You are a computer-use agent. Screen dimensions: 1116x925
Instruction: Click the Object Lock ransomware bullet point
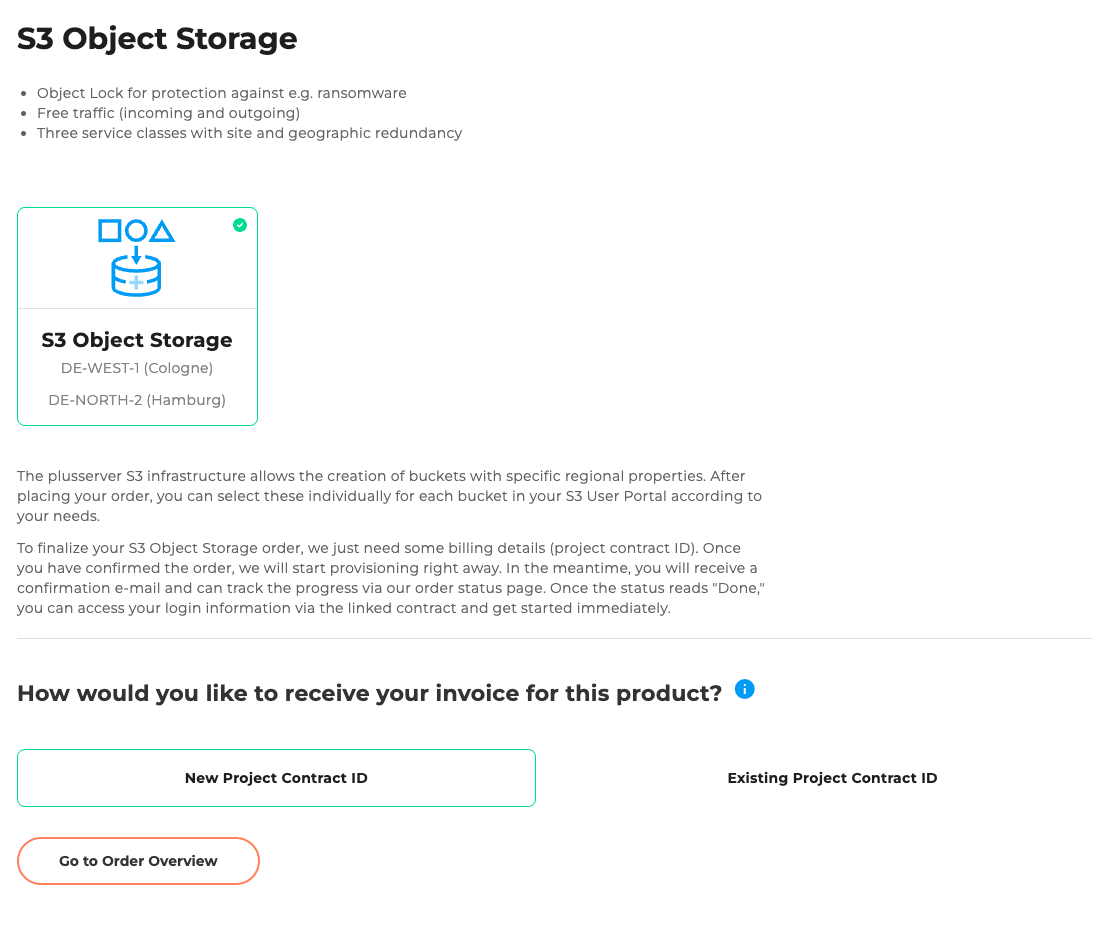coord(221,93)
